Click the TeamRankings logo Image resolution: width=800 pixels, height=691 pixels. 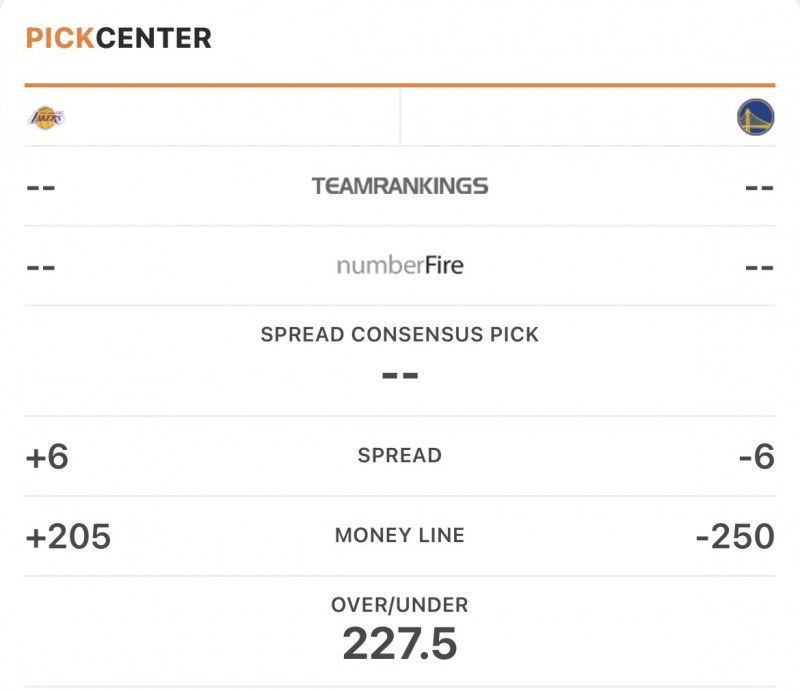(x=400, y=186)
